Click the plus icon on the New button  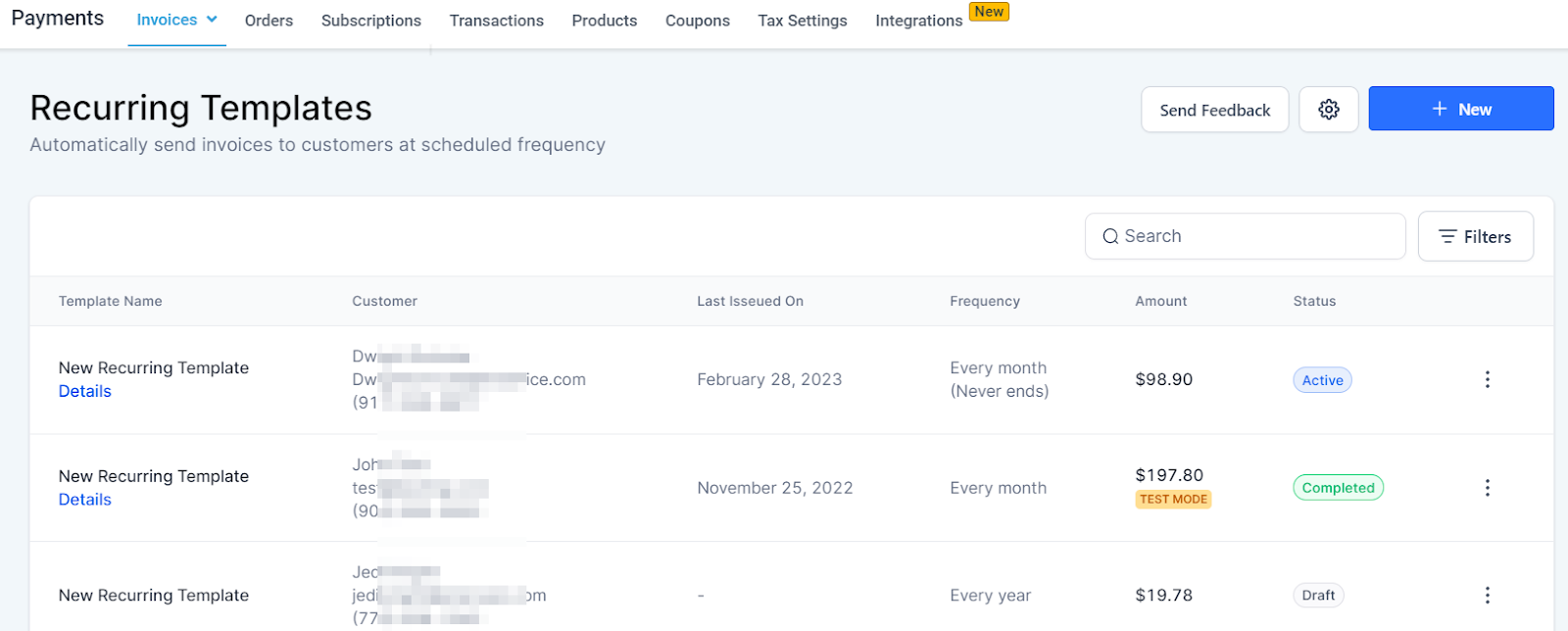pyautogui.click(x=1440, y=109)
